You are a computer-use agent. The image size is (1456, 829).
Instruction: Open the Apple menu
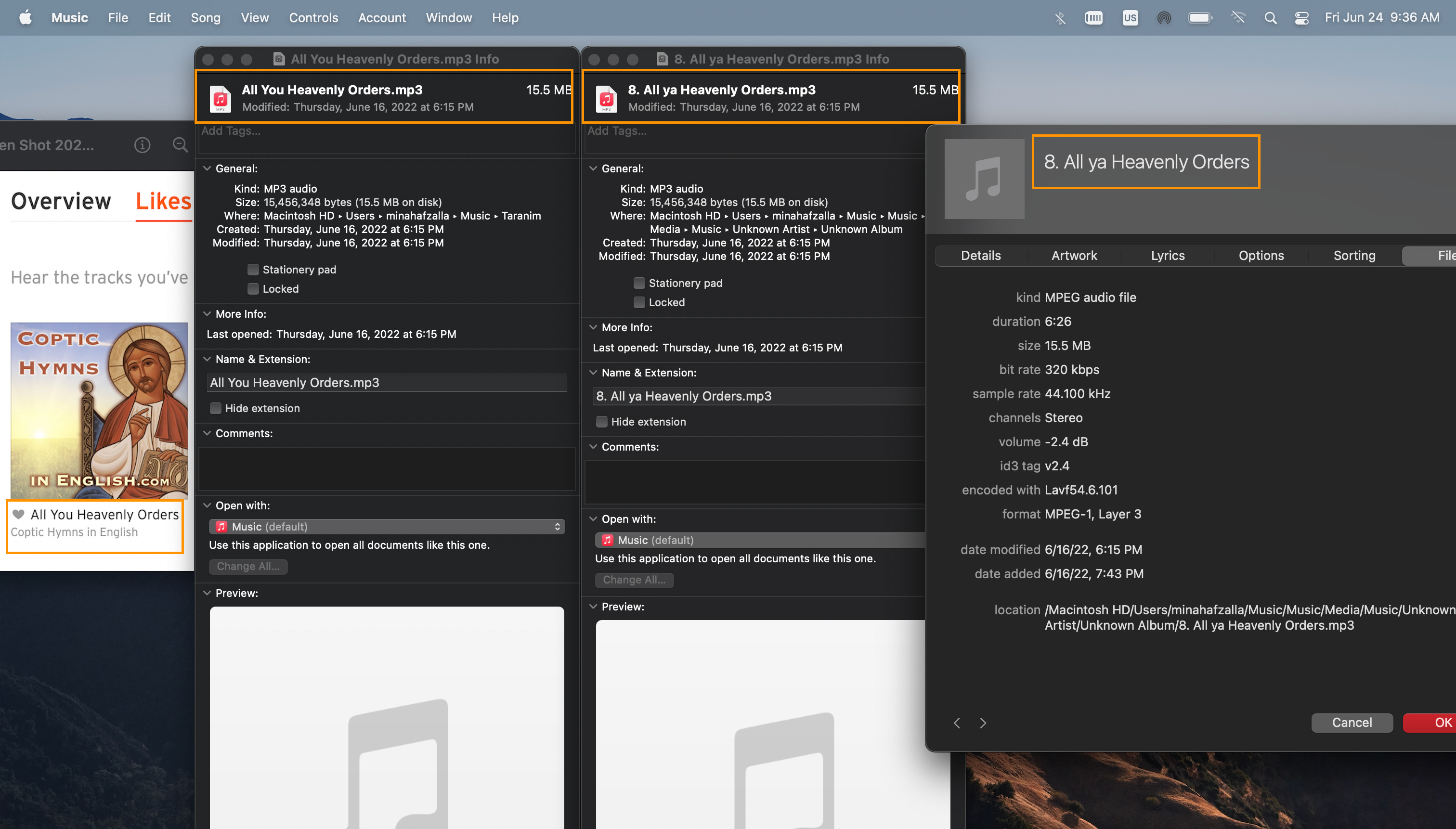(x=26, y=18)
